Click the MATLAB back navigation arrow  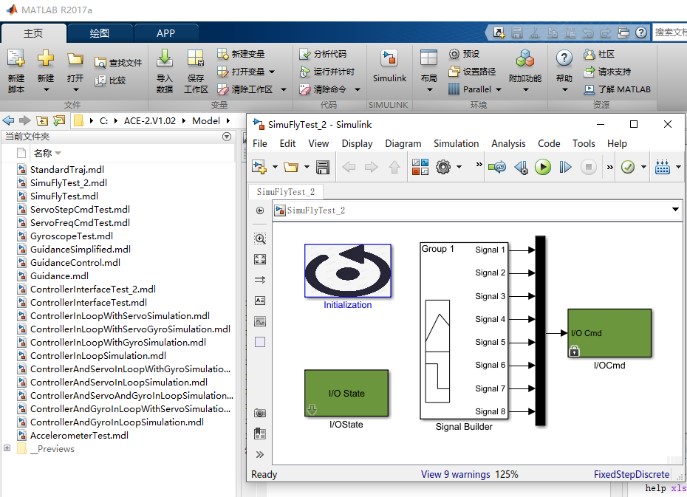pyautogui.click(x=8, y=120)
